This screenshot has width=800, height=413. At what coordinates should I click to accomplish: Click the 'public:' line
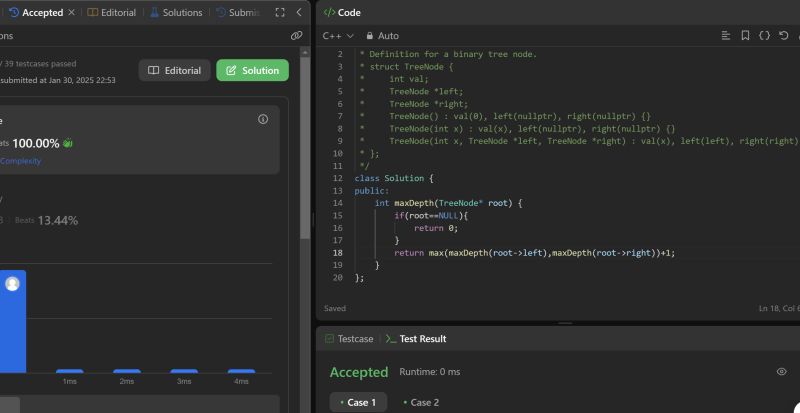[371, 190]
